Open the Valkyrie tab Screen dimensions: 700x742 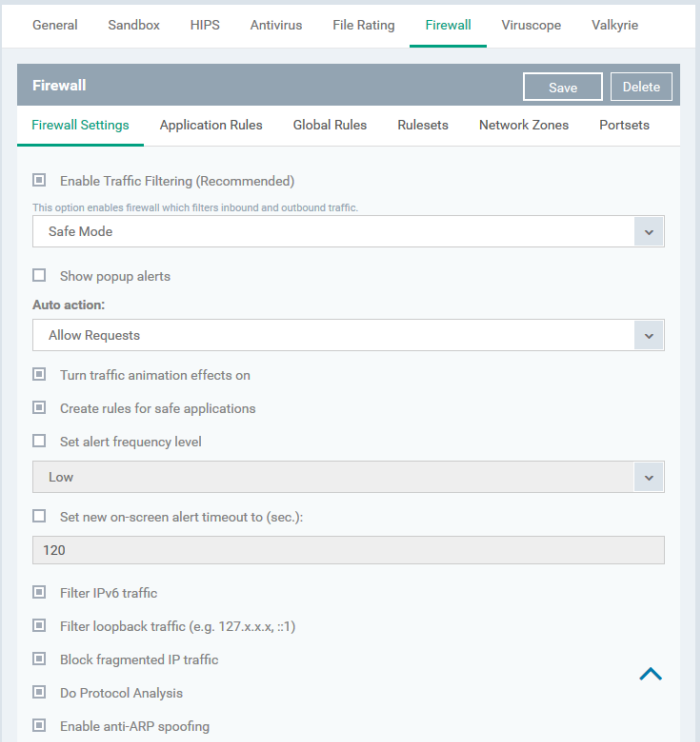[615, 25]
